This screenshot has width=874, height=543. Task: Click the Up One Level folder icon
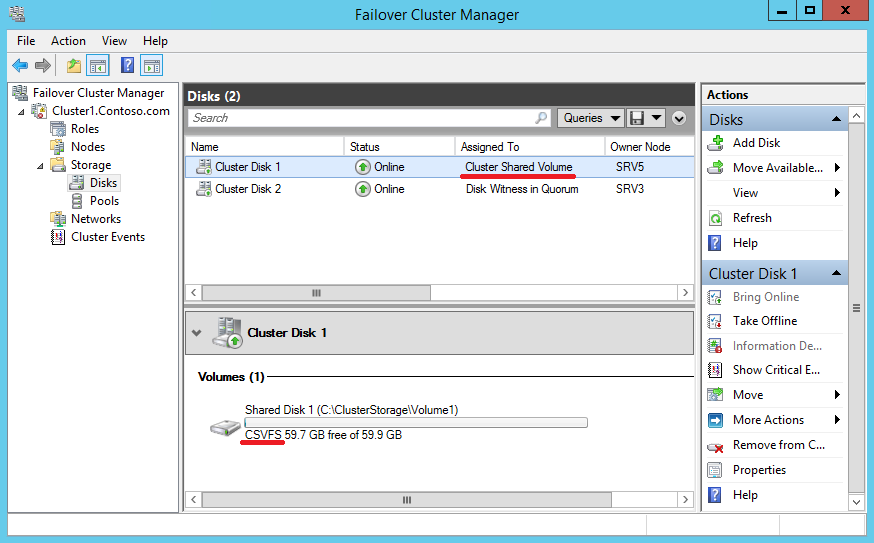(73, 66)
